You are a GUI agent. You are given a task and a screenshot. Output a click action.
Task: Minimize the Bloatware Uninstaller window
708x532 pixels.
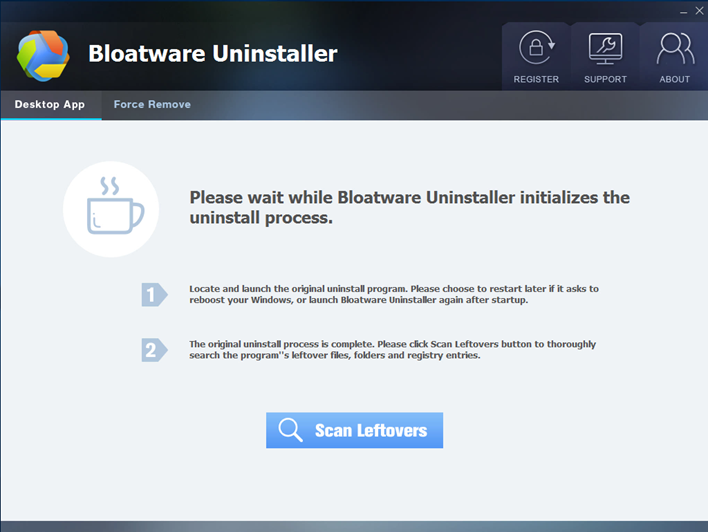(x=684, y=11)
